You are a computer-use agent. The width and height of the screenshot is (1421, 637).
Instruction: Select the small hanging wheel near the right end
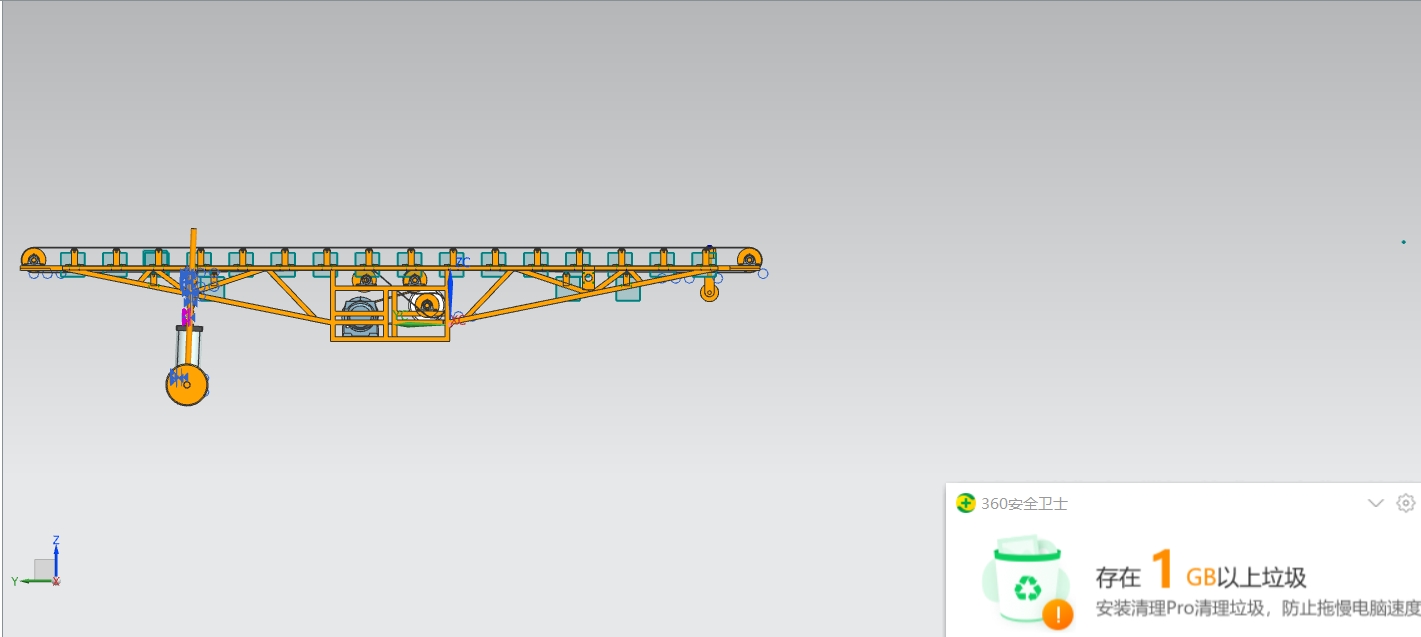pos(709,292)
